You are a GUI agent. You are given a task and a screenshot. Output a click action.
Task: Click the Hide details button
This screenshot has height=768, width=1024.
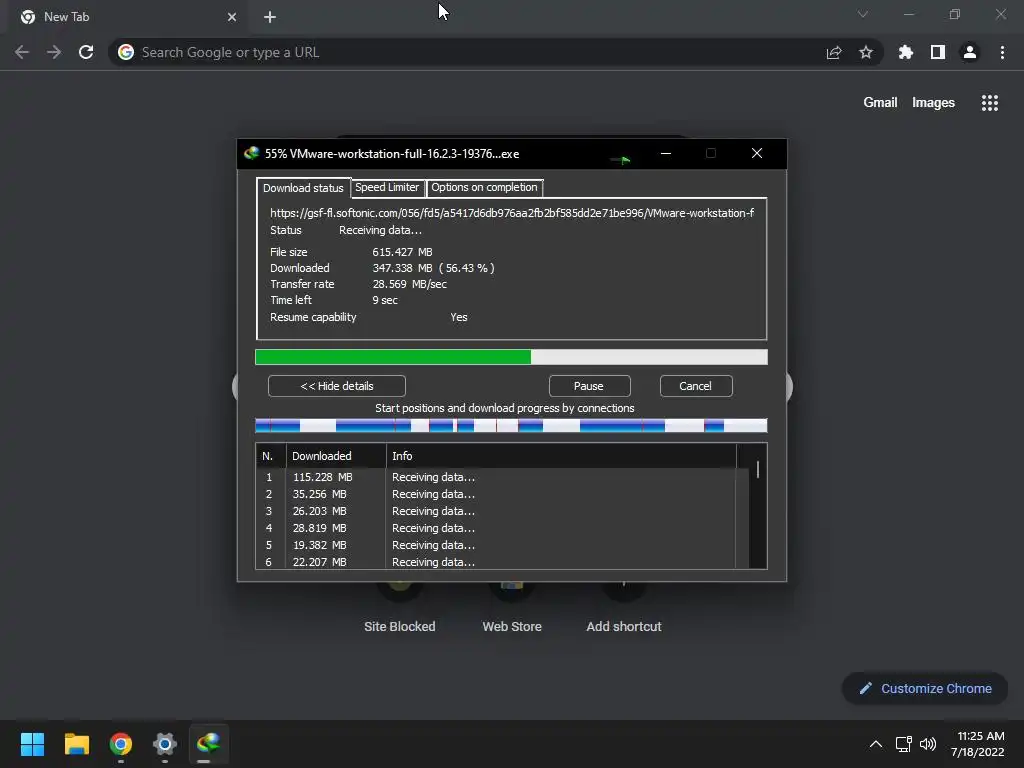337,386
